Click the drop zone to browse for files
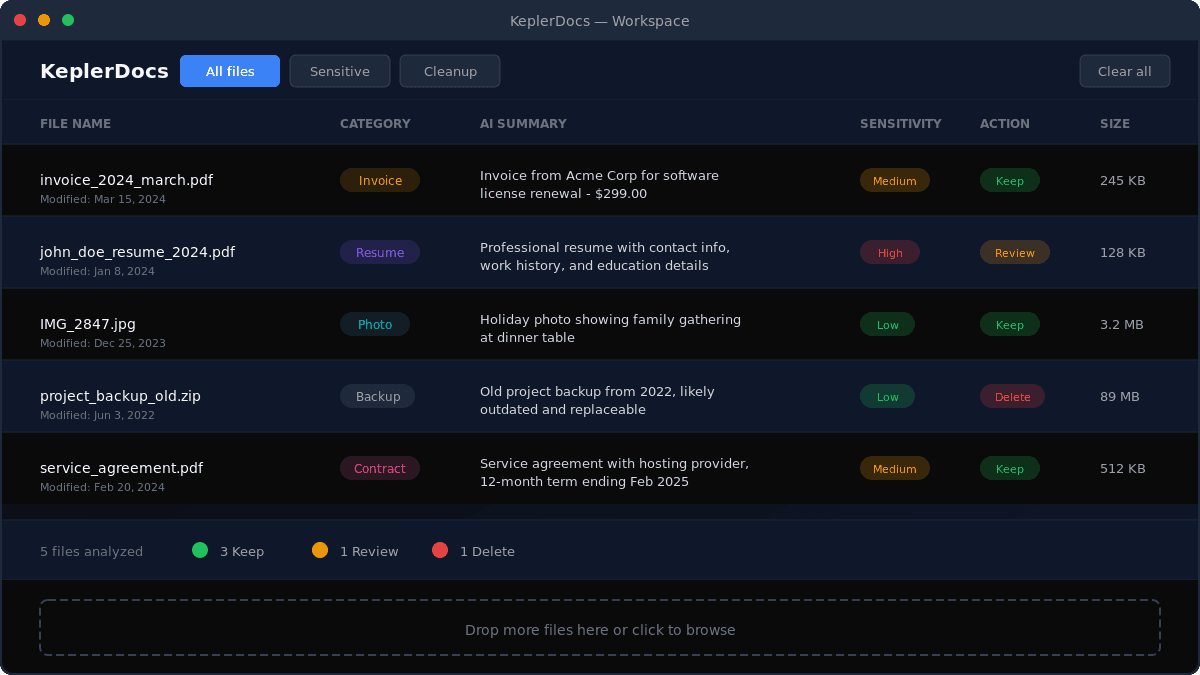 pyautogui.click(x=600, y=627)
